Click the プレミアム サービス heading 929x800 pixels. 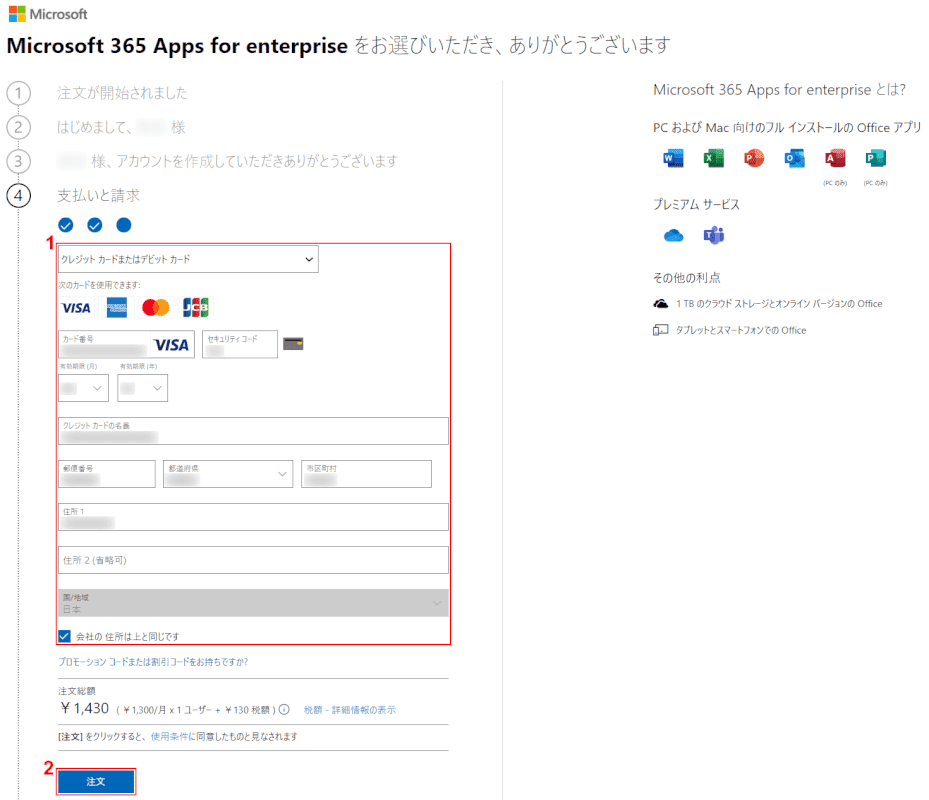[x=696, y=204]
